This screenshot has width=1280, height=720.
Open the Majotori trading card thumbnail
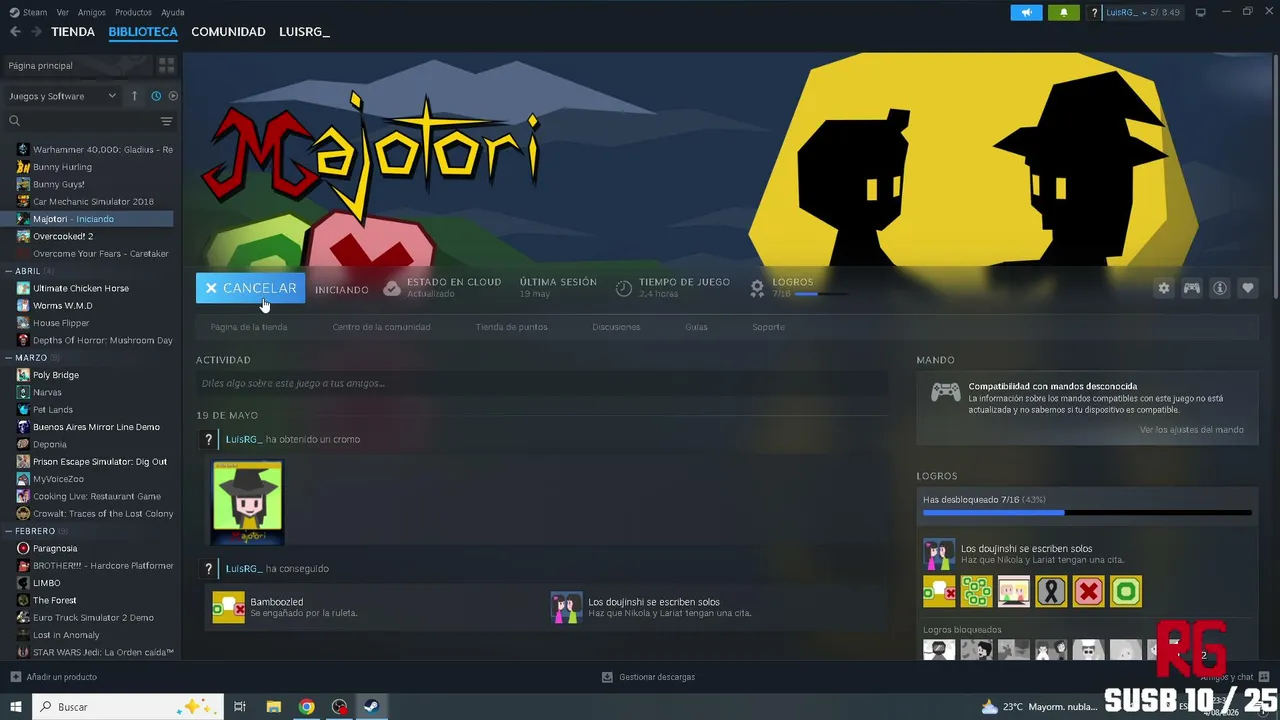coord(247,501)
